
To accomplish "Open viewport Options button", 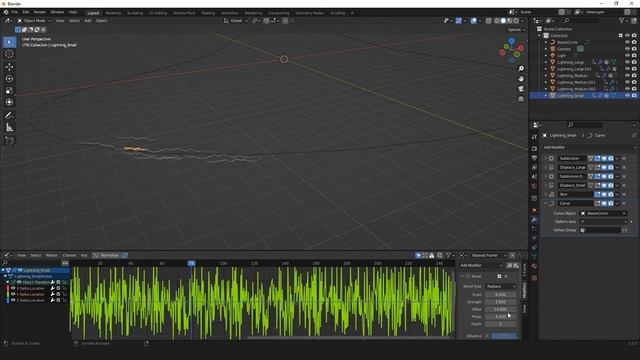I will tap(516, 30).
